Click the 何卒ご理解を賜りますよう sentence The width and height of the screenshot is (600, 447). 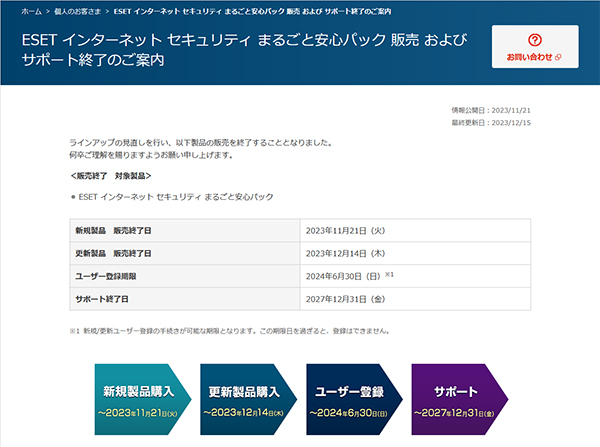151,155
